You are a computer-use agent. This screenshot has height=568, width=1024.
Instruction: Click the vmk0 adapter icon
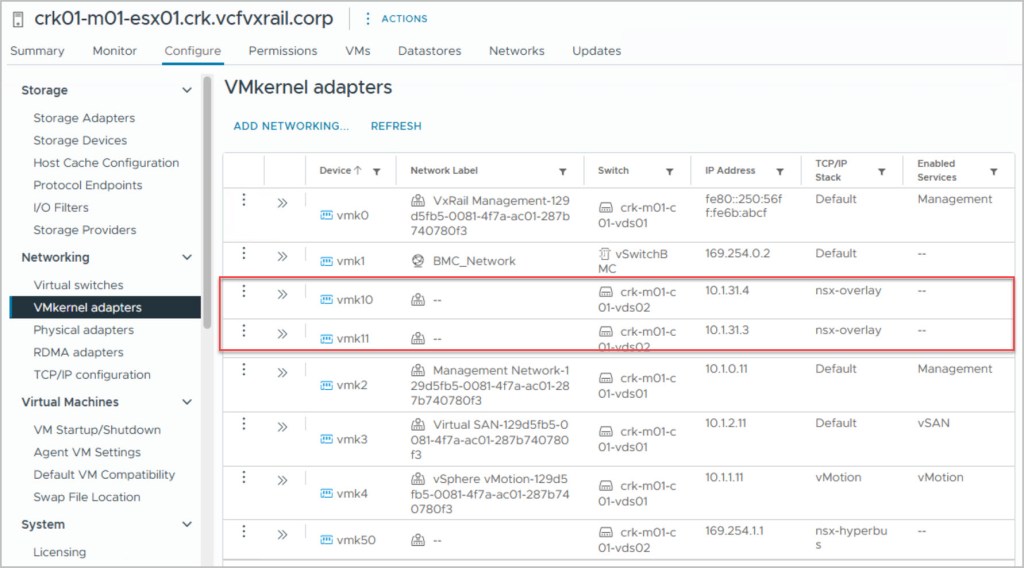(x=327, y=215)
